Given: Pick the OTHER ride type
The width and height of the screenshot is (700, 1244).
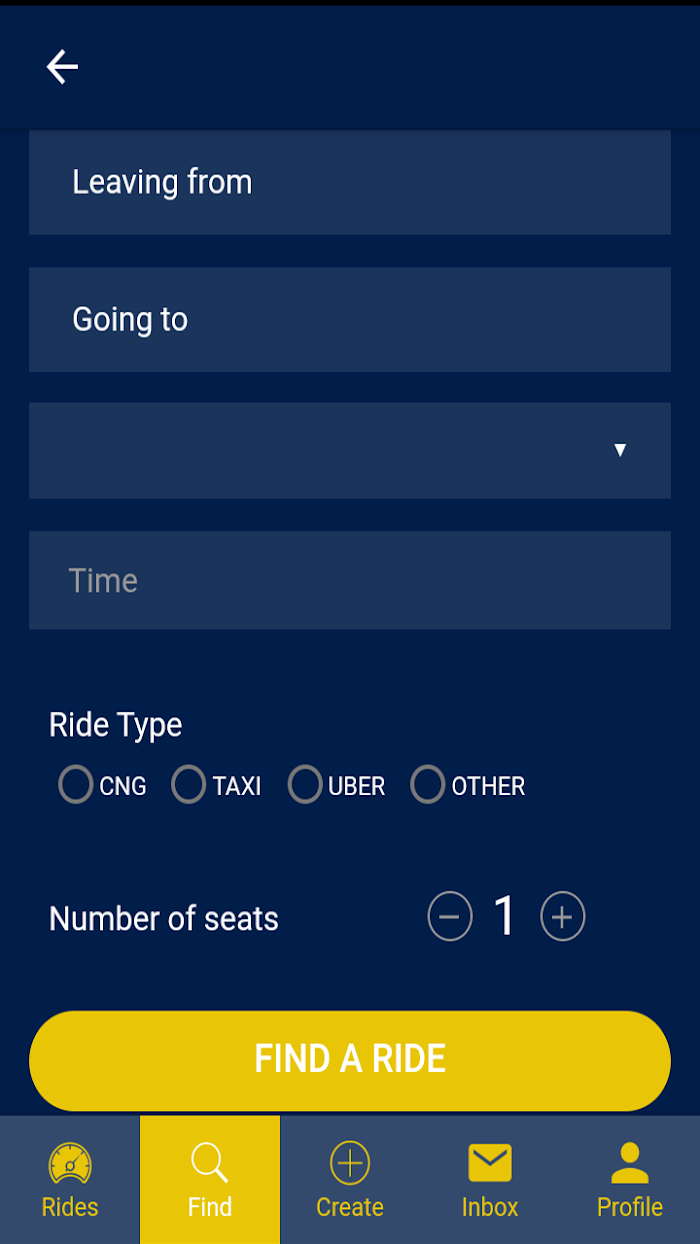Looking at the screenshot, I should point(428,785).
